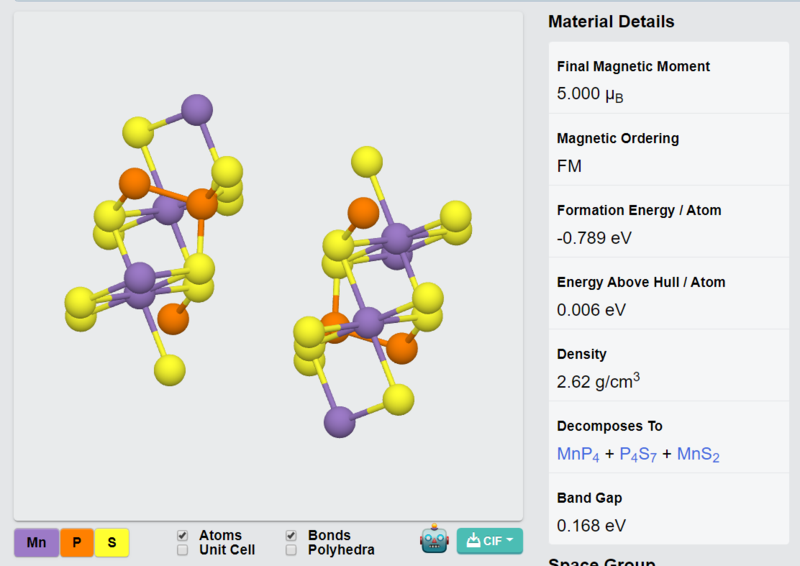Click the topmost purple Mn atom in the viewer

click(x=197, y=109)
